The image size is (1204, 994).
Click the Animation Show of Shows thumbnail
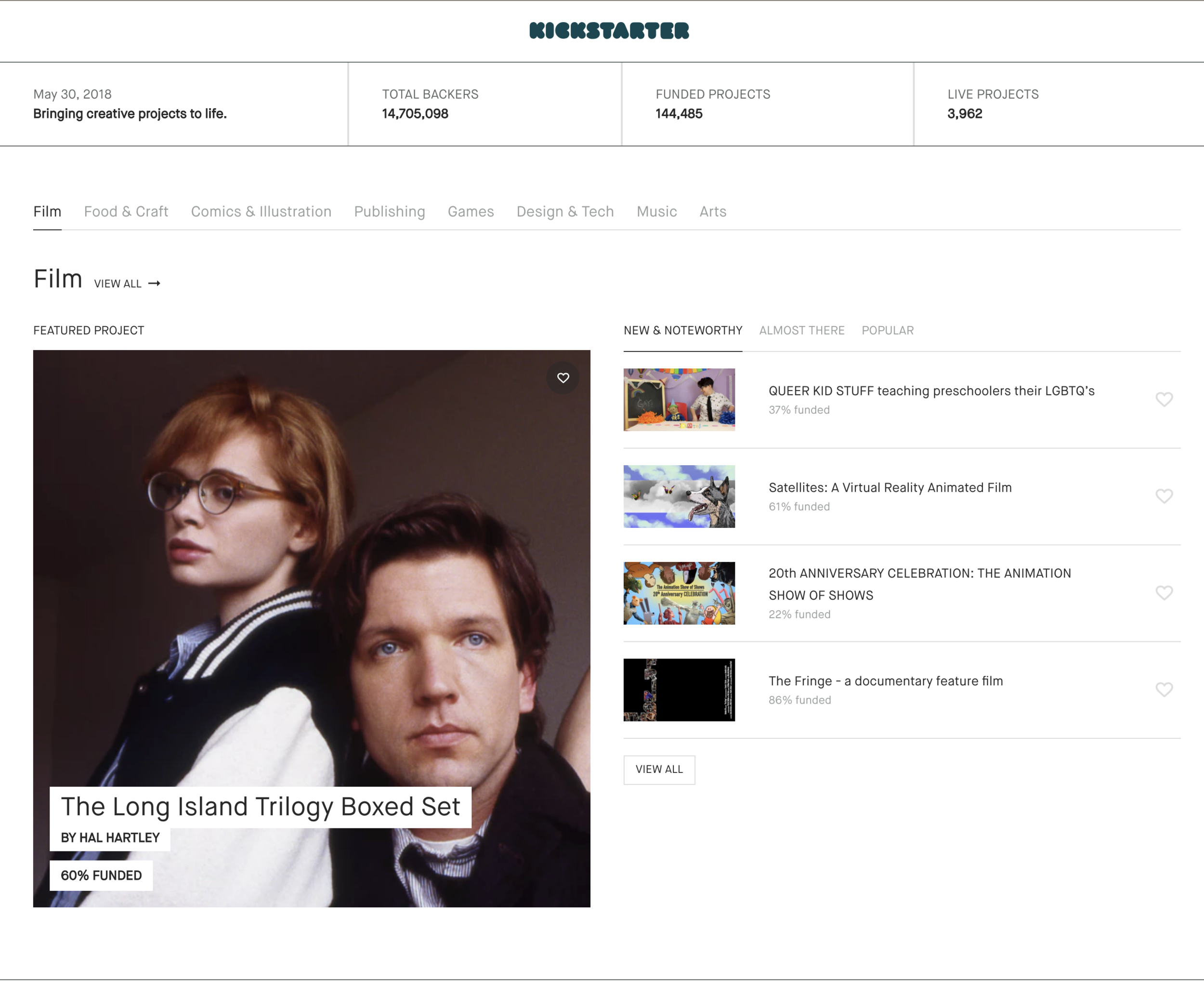[x=679, y=593]
